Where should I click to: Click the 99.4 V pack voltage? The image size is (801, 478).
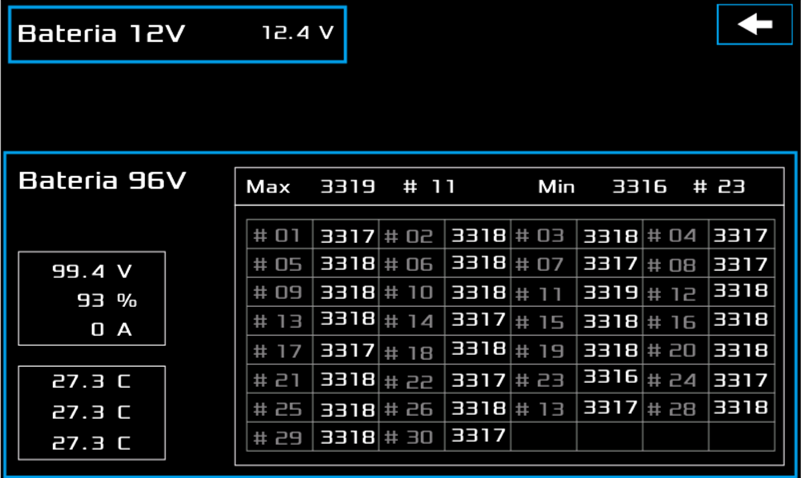coord(92,271)
